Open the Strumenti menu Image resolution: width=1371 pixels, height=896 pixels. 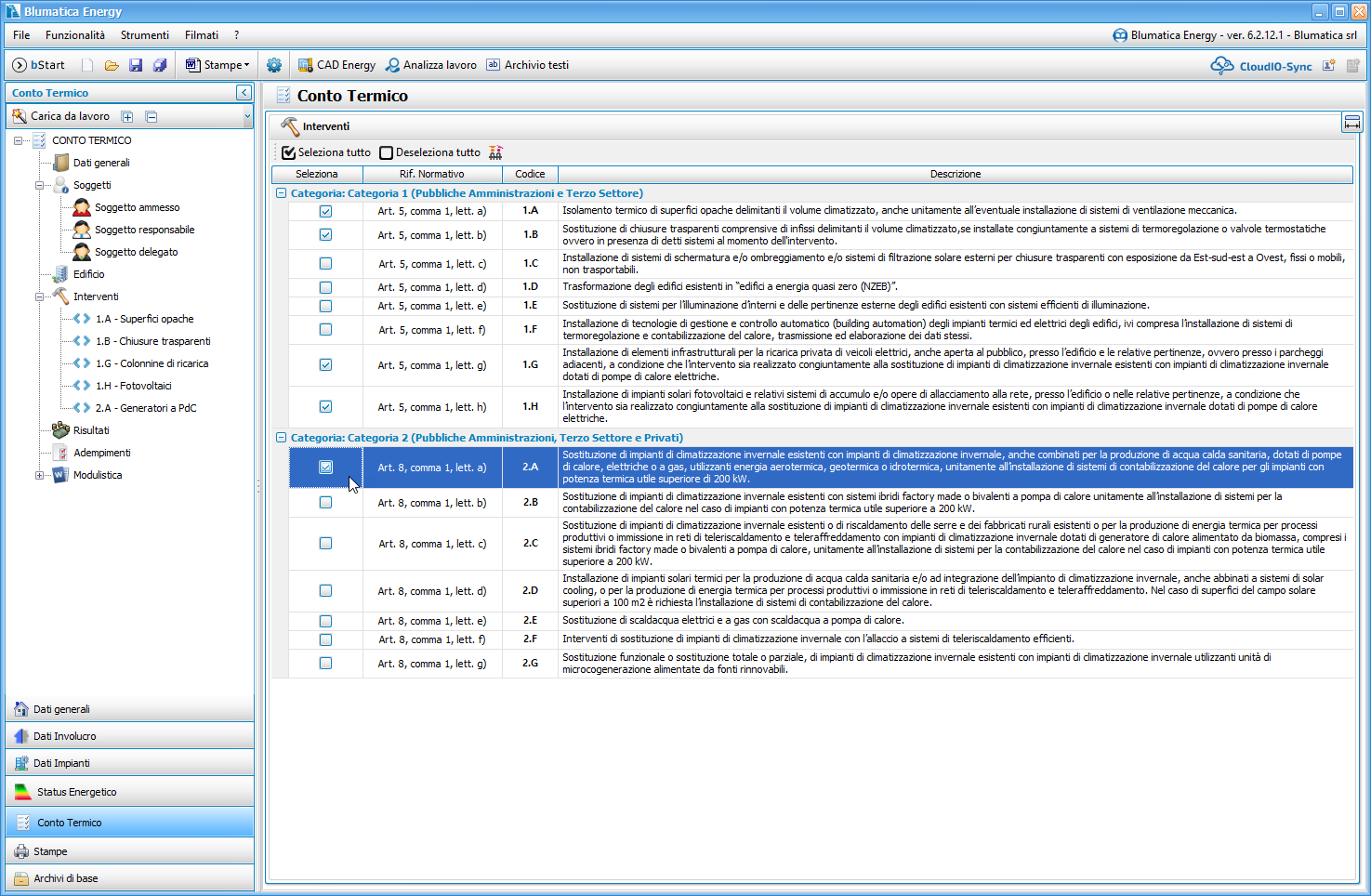pos(145,35)
